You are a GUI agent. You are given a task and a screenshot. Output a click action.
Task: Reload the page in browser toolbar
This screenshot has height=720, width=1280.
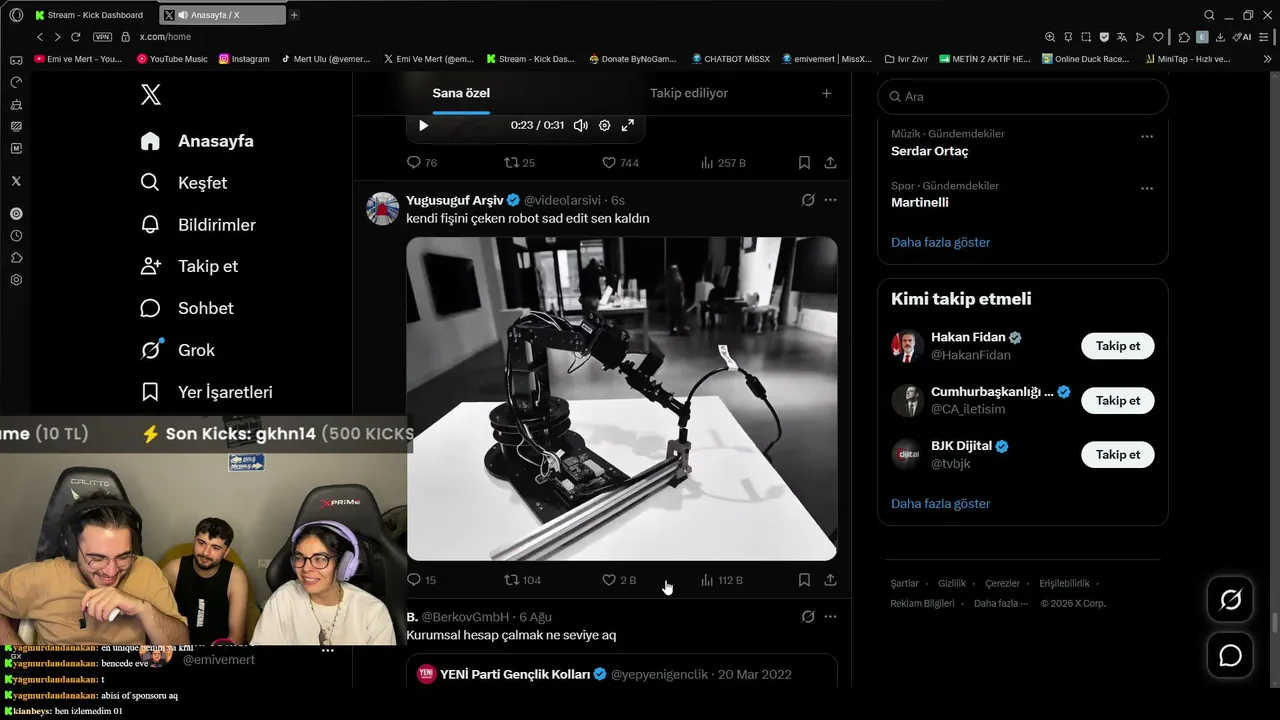tap(75, 37)
